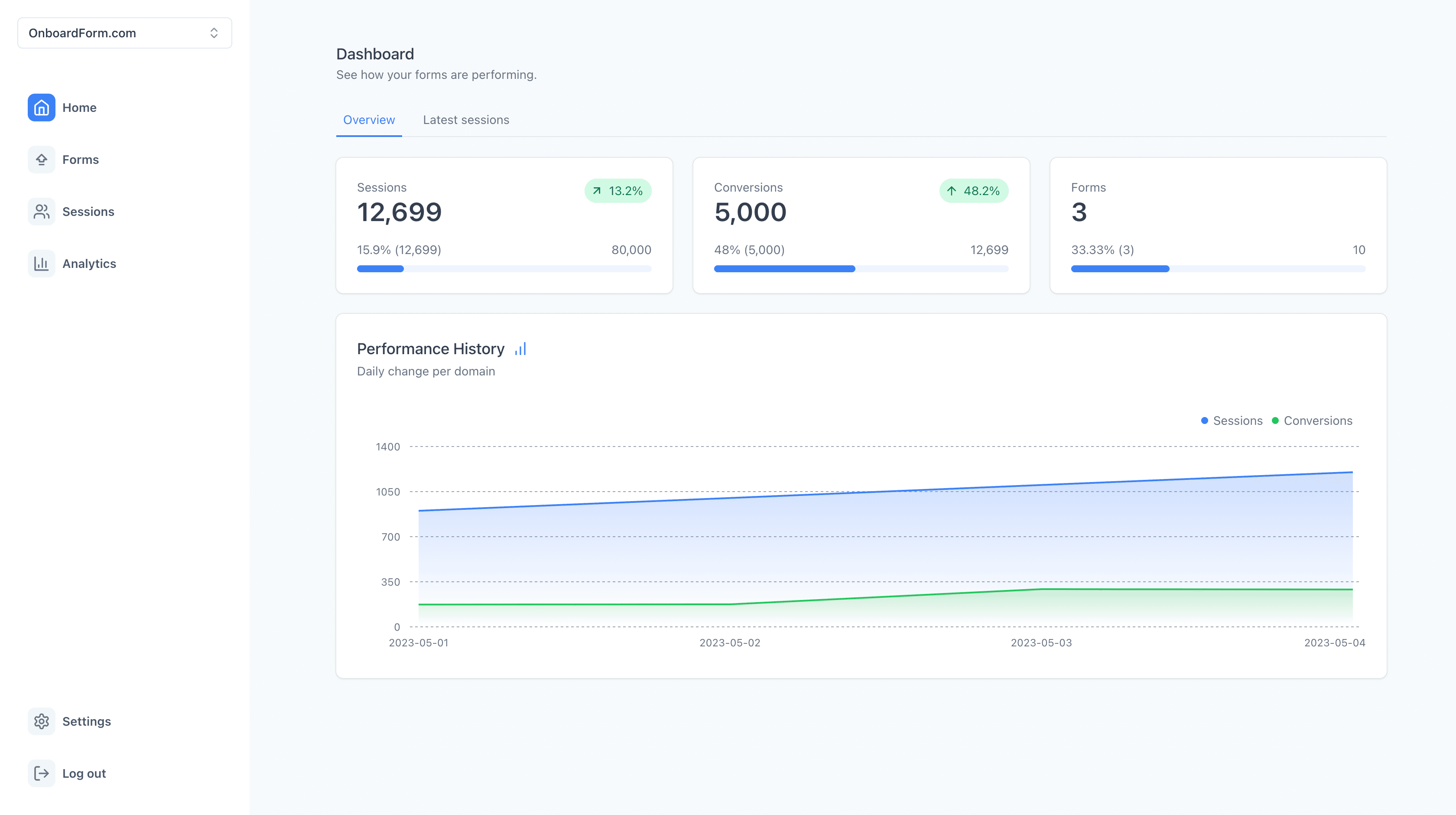Image resolution: width=1456 pixels, height=815 pixels.
Task: Click the Home sidebar icon
Action: tap(41, 108)
